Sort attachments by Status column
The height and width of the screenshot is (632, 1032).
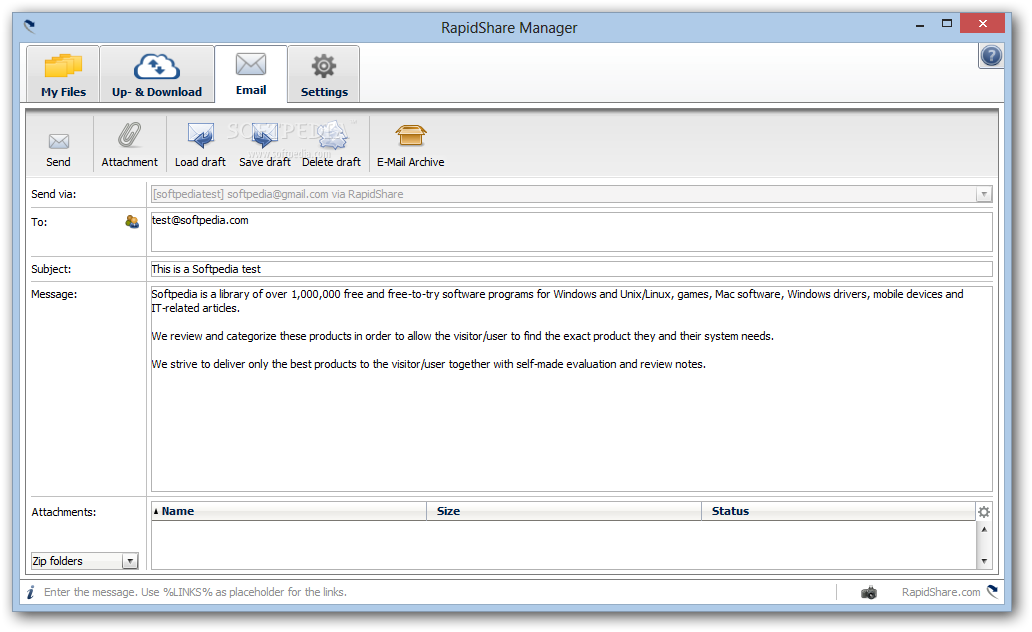tap(838, 511)
